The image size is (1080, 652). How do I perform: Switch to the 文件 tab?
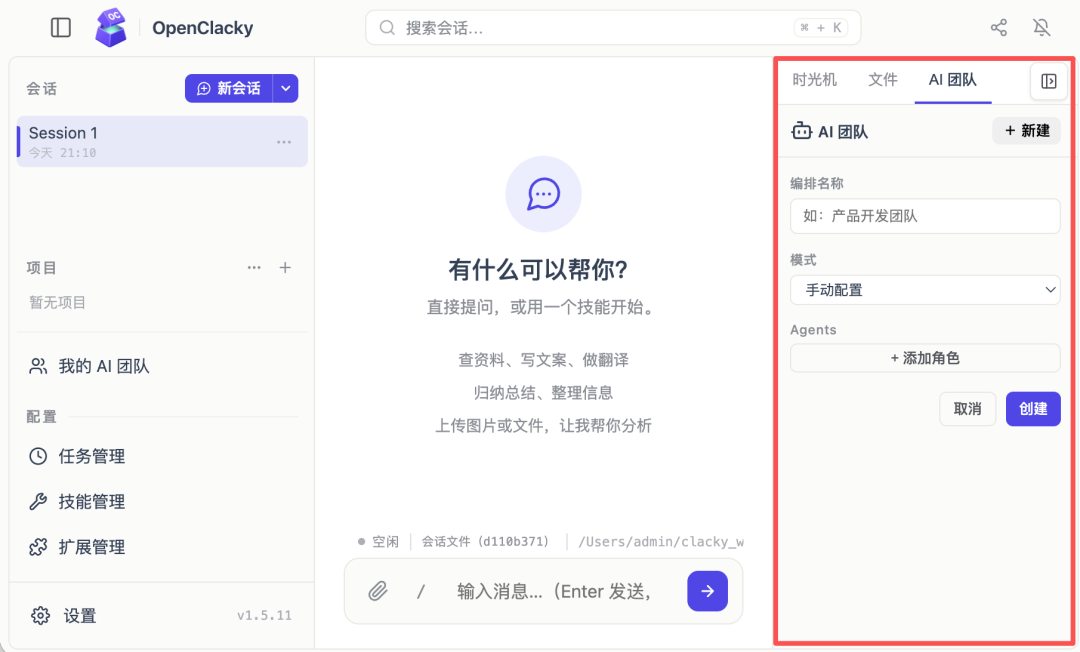click(883, 80)
